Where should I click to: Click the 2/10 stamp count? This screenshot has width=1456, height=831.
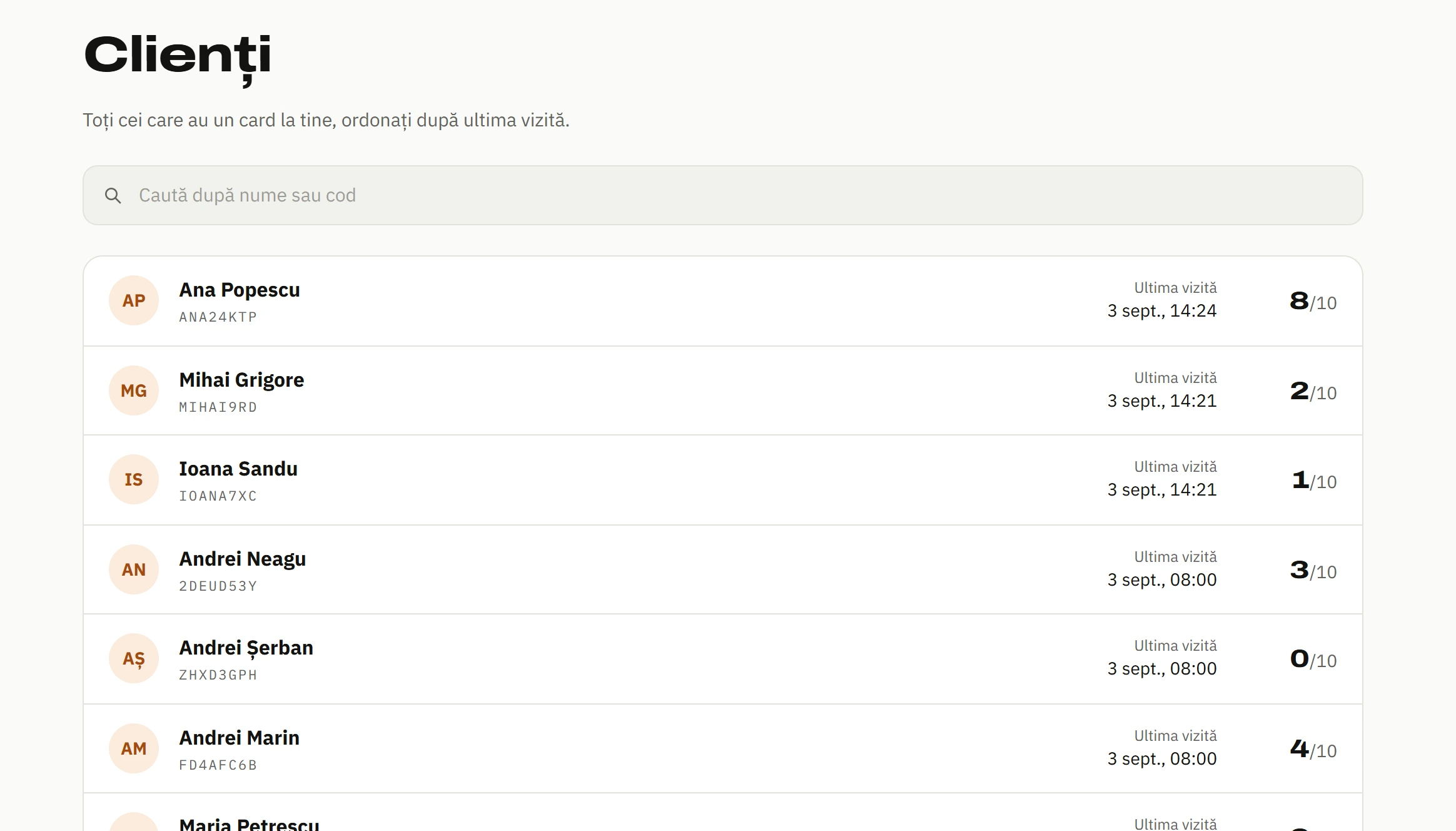tap(1313, 392)
